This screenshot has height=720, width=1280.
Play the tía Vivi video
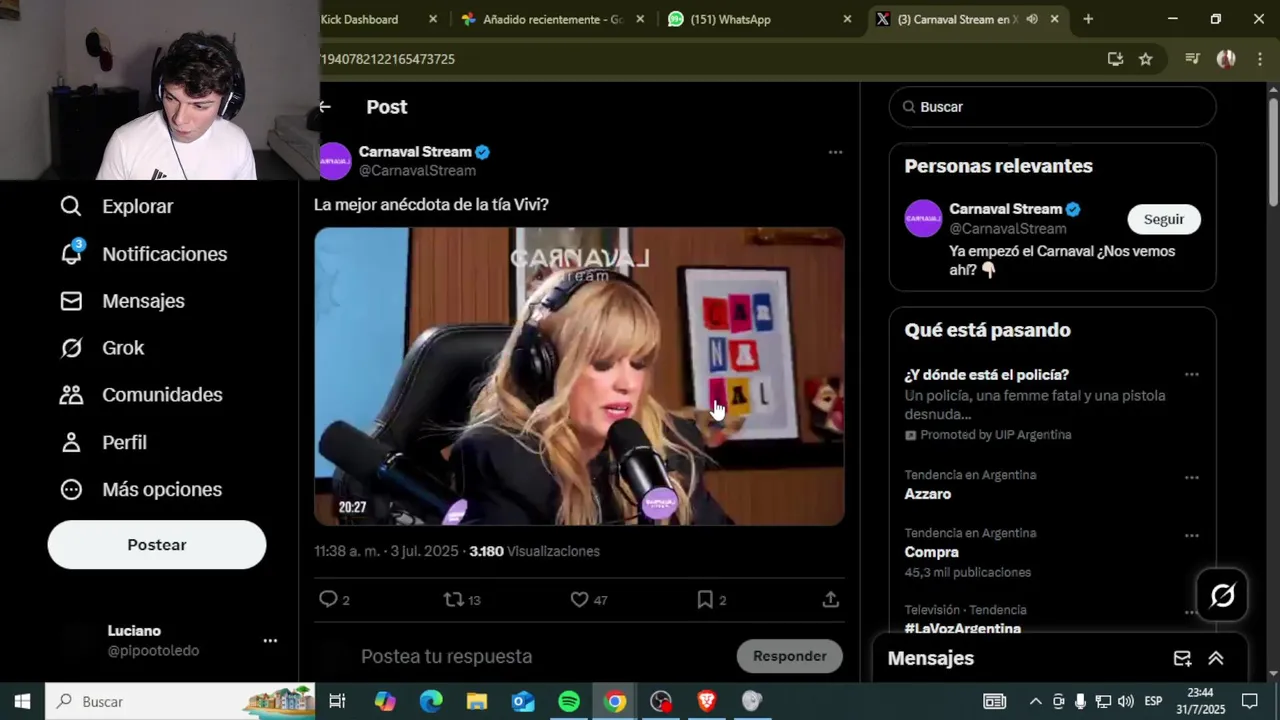pos(579,376)
